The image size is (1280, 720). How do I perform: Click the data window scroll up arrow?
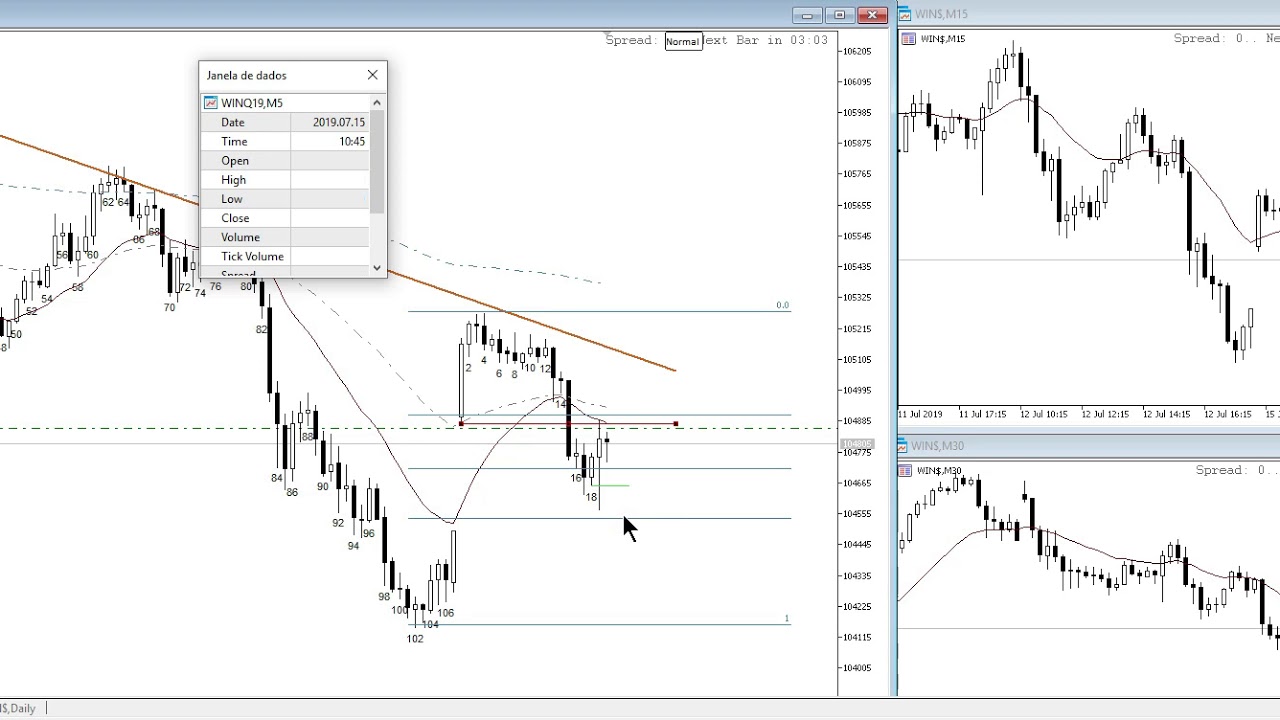point(377,102)
